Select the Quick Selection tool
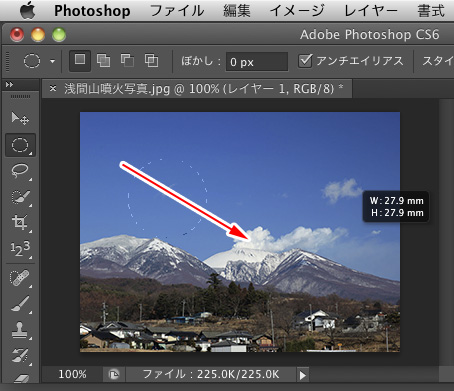 coord(20,197)
